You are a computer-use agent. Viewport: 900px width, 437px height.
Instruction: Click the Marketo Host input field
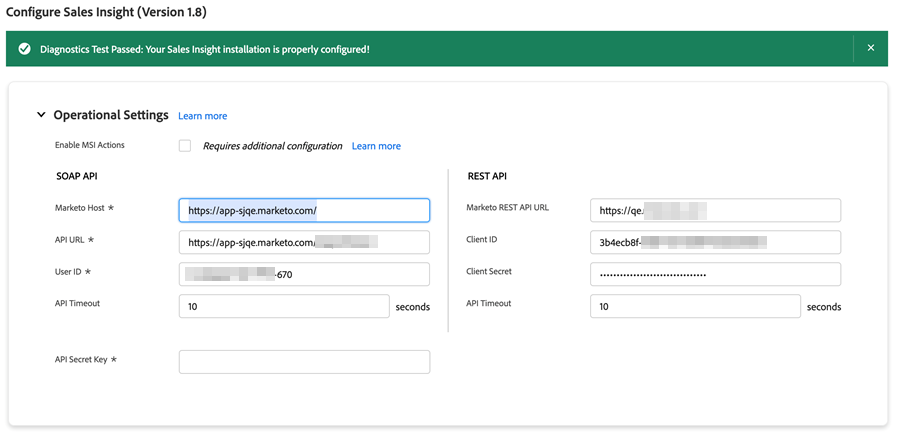click(x=304, y=210)
